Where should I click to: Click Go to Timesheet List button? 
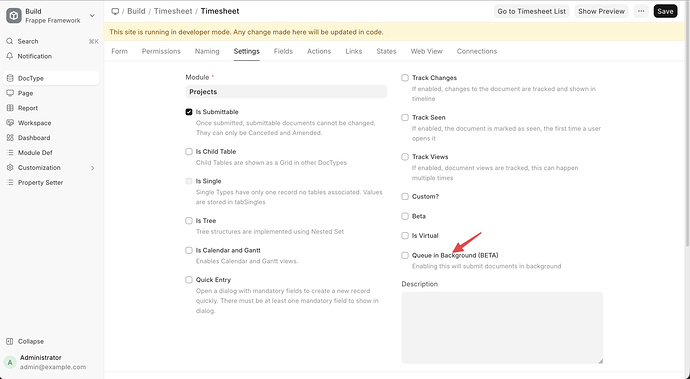532,11
